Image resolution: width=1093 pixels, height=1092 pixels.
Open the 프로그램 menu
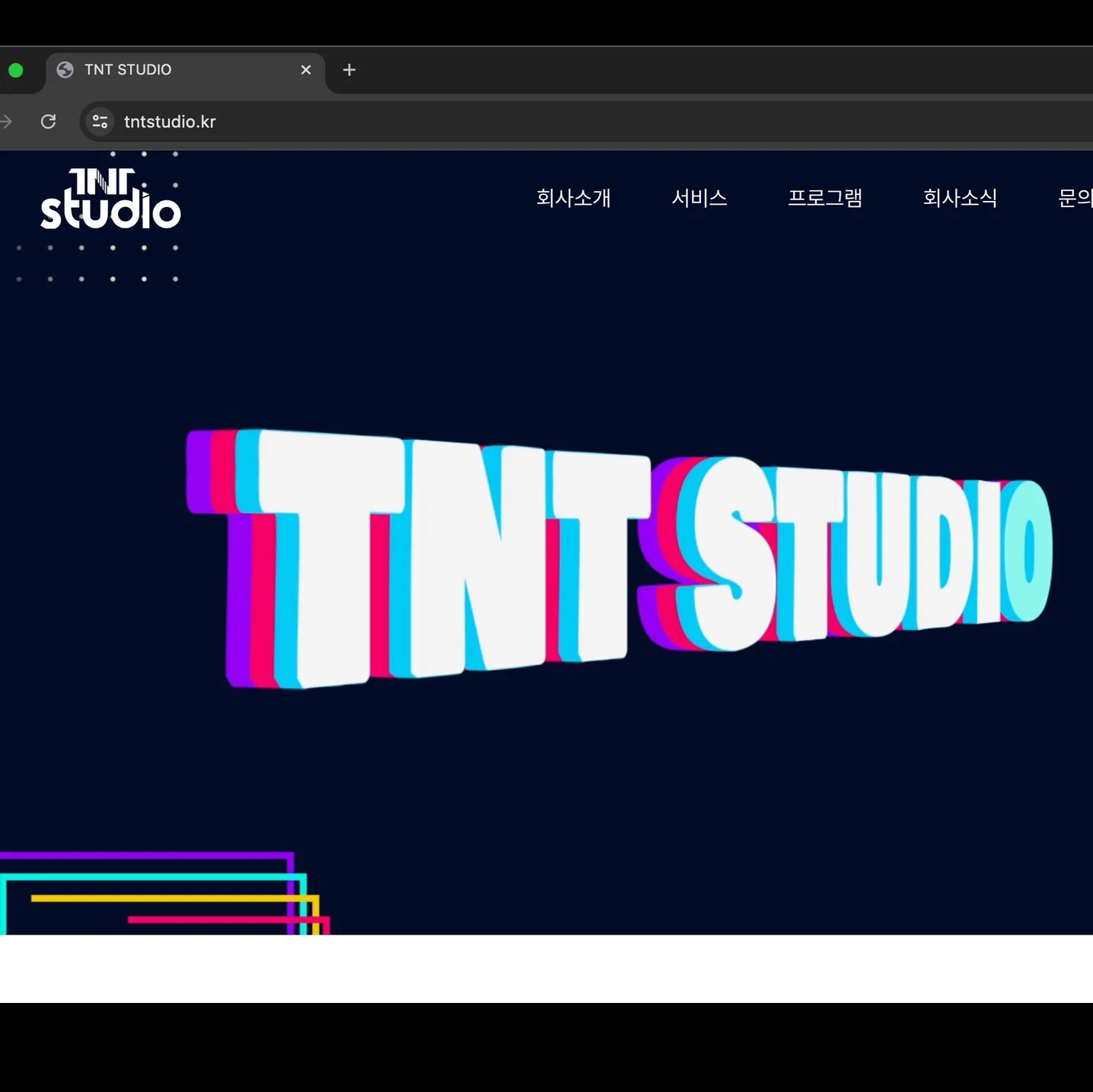point(825,198)
